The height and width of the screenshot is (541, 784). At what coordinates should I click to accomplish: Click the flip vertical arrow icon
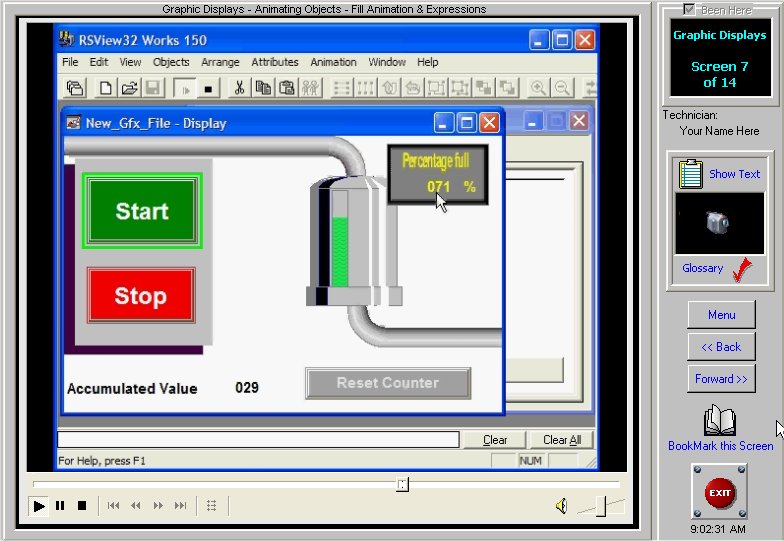pyautogui.click(x=390, y=88)
